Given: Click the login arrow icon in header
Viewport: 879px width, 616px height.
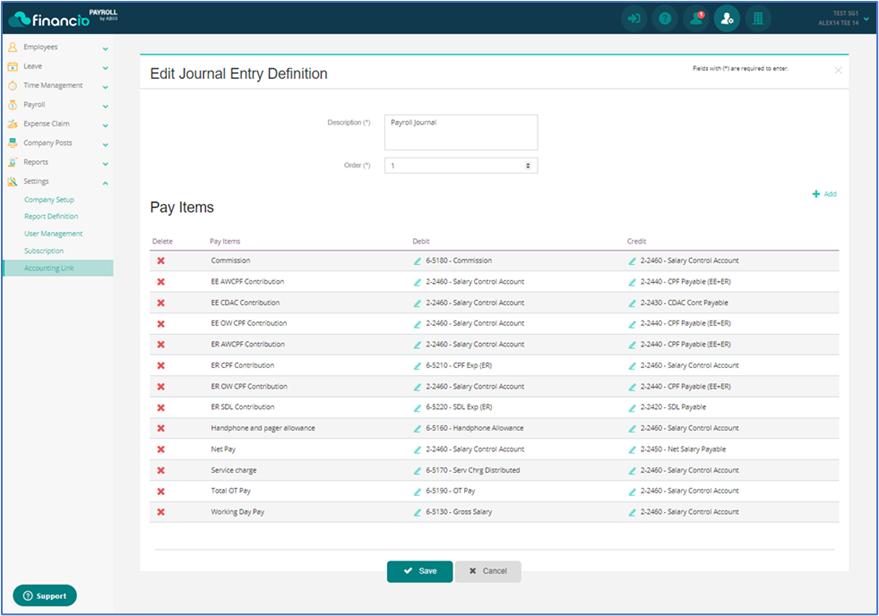Looking at the screenshot, I should (x=633, y=18).
